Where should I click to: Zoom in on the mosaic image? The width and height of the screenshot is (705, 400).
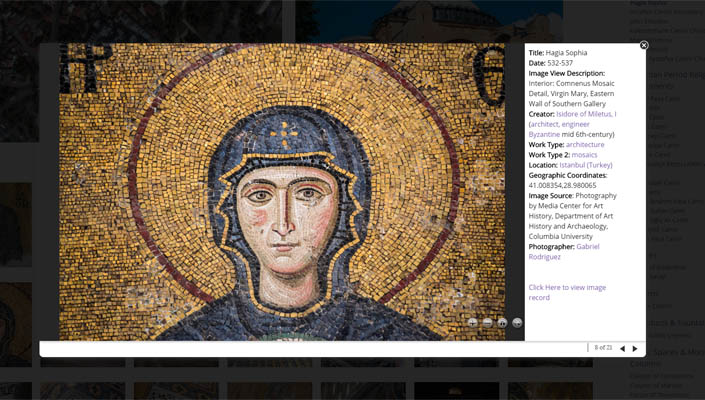pyautogui.click(x=472, y=323)
